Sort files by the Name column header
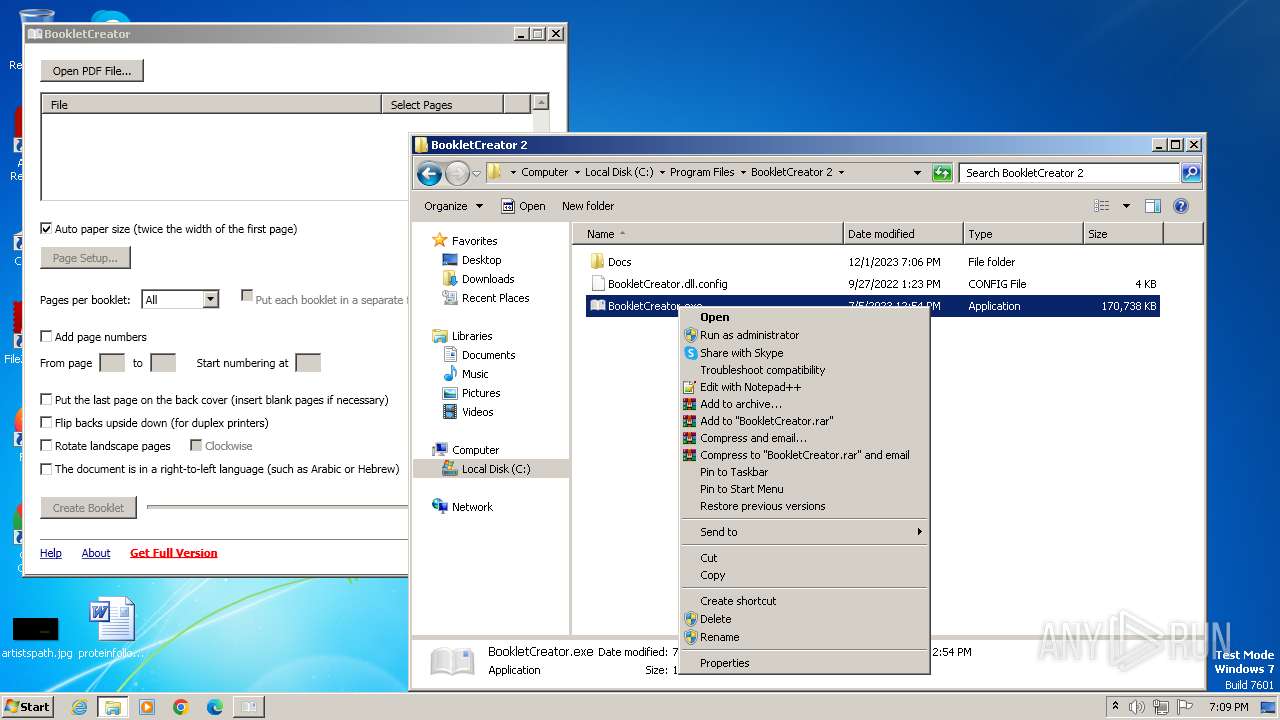 708,234
